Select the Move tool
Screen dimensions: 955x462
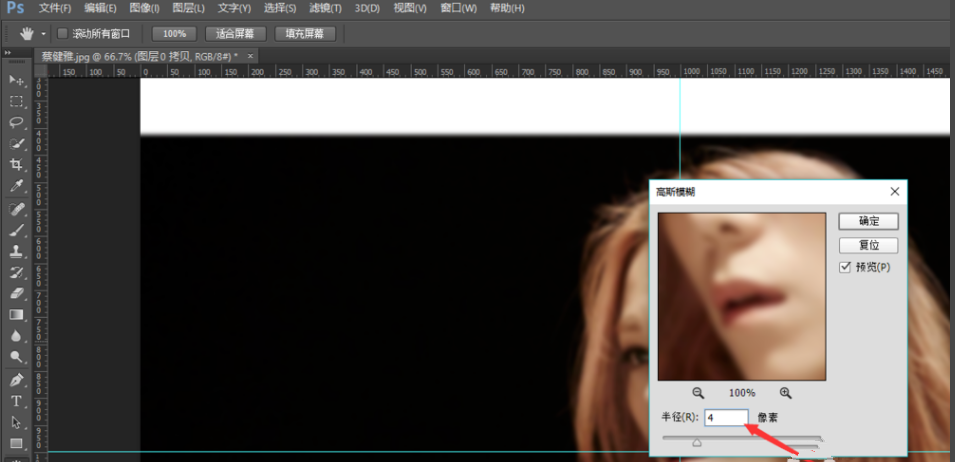click(16, 80)
